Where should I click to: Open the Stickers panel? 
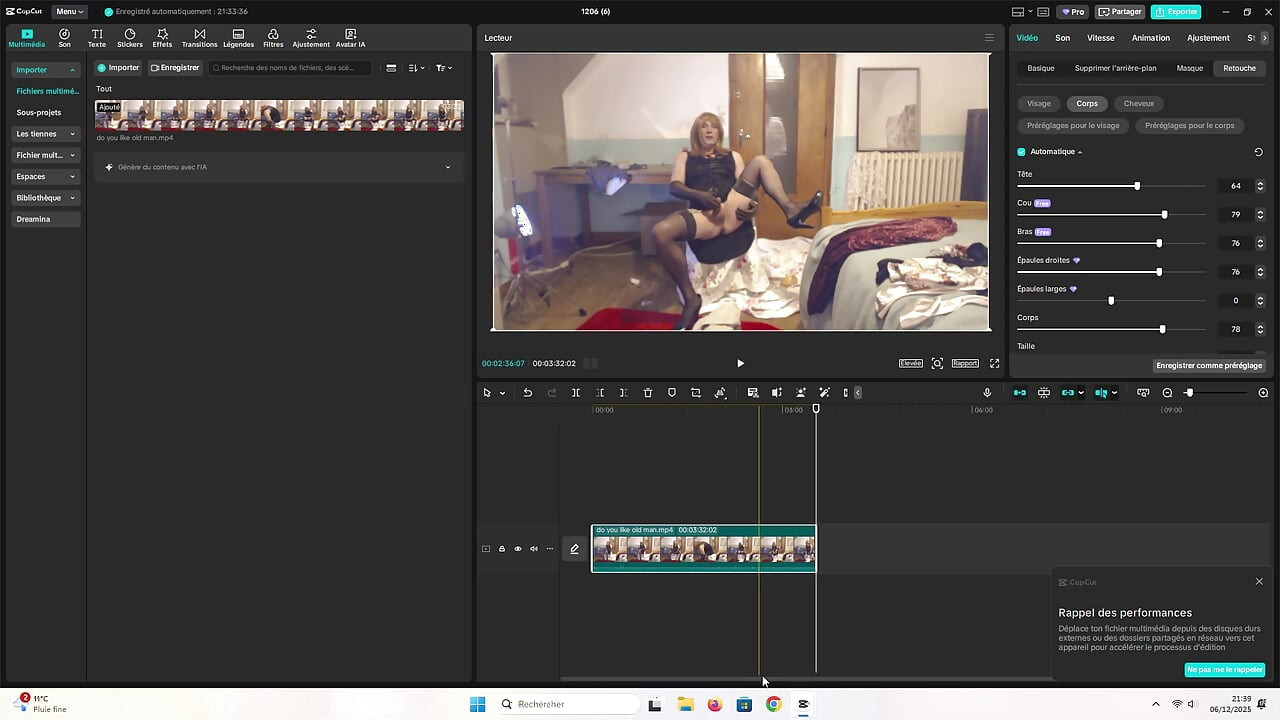(130, 38)
